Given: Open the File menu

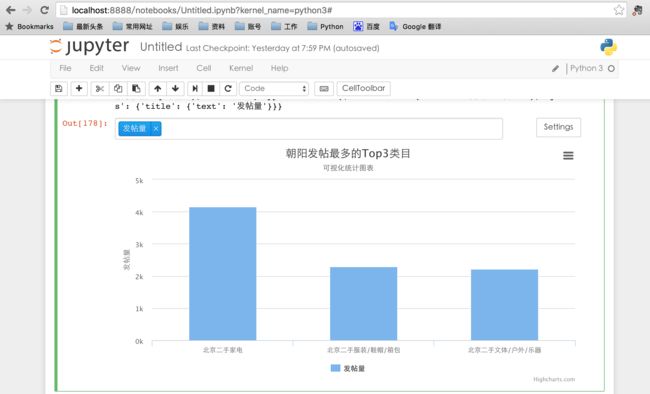Looking at the screenshot, I should [x=65, y=68].
